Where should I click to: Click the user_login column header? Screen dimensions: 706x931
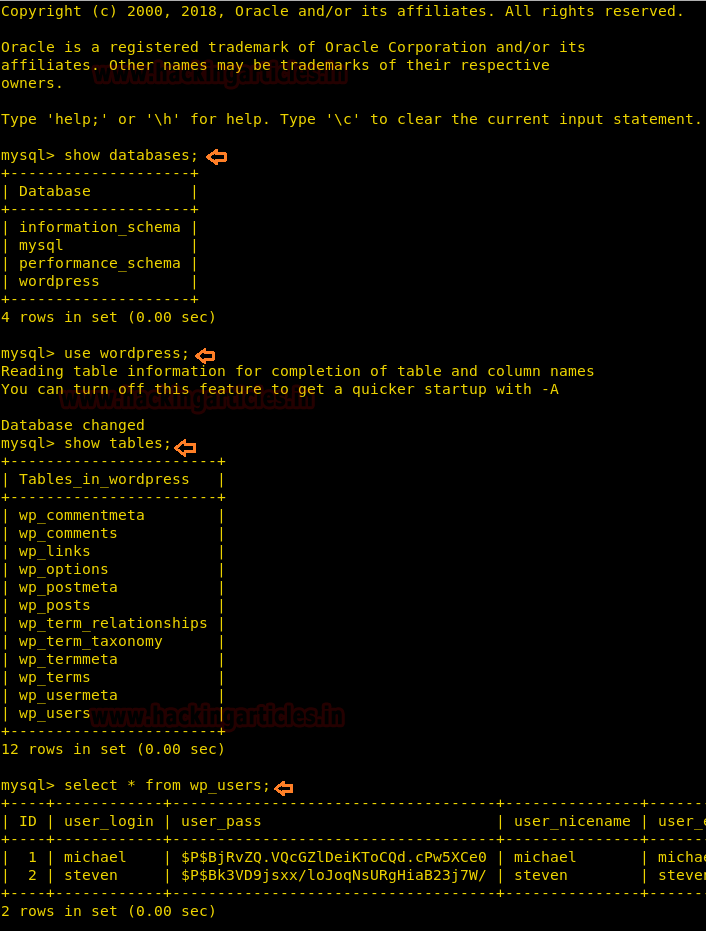pos(109,822)
